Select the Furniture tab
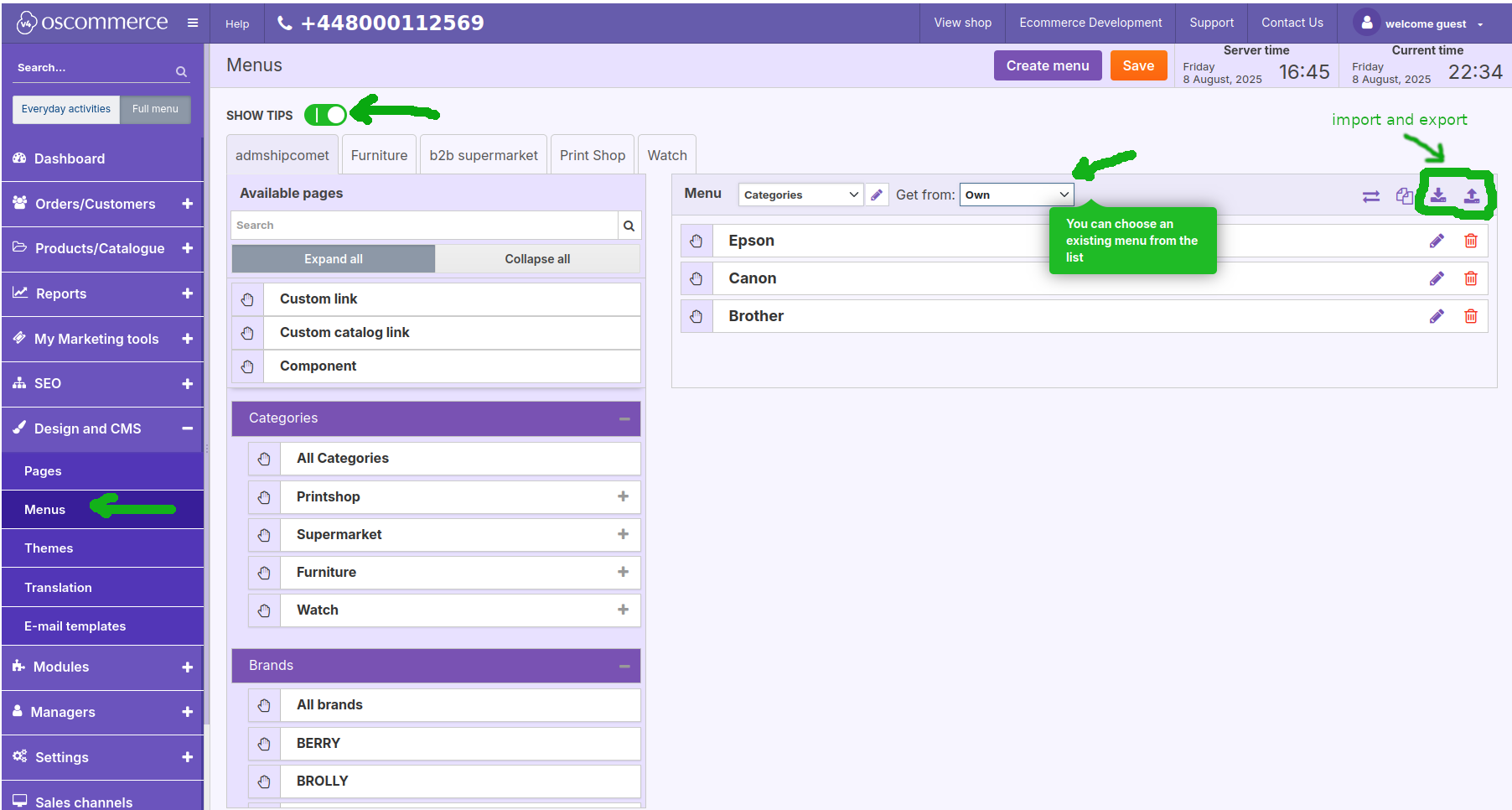This screenshot has height=810, width=1512. [379, 155]
